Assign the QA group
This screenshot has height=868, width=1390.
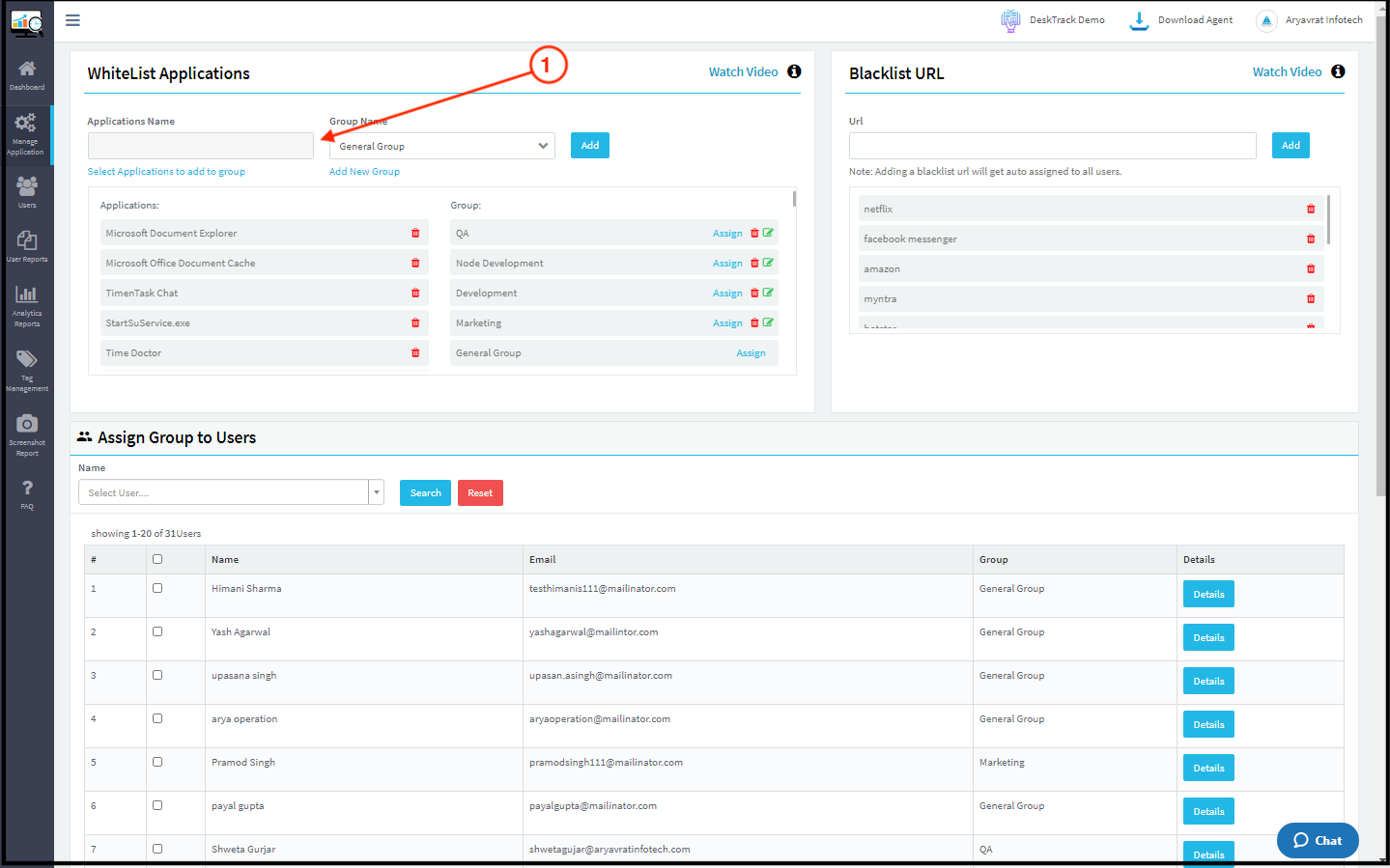[727, 234]
